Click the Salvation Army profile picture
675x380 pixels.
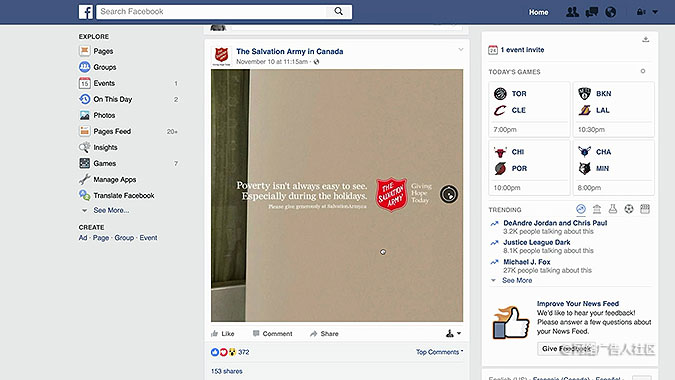pos(221,56)
